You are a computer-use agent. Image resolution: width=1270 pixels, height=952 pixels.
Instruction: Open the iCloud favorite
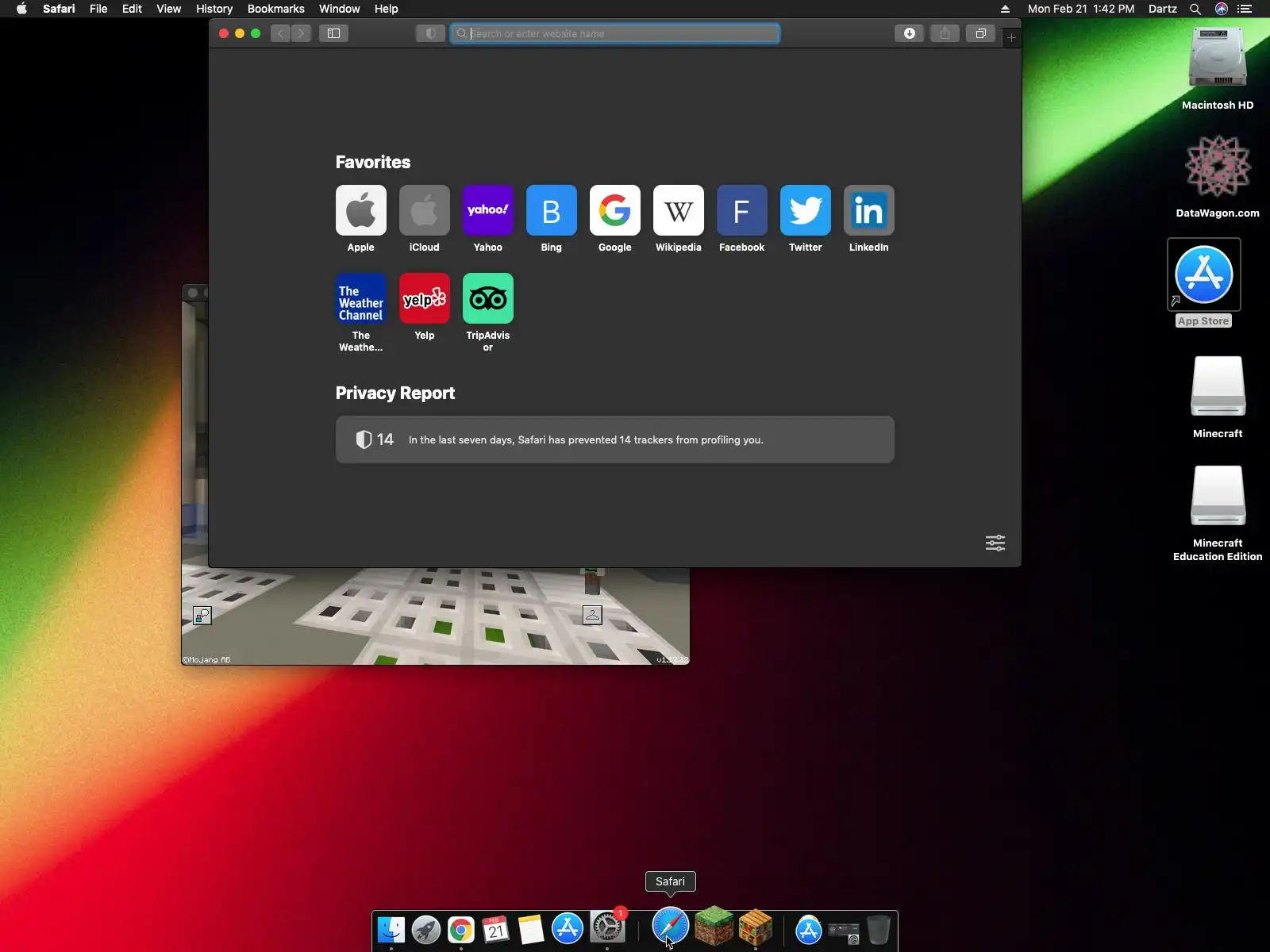click(x=425, y=210)
